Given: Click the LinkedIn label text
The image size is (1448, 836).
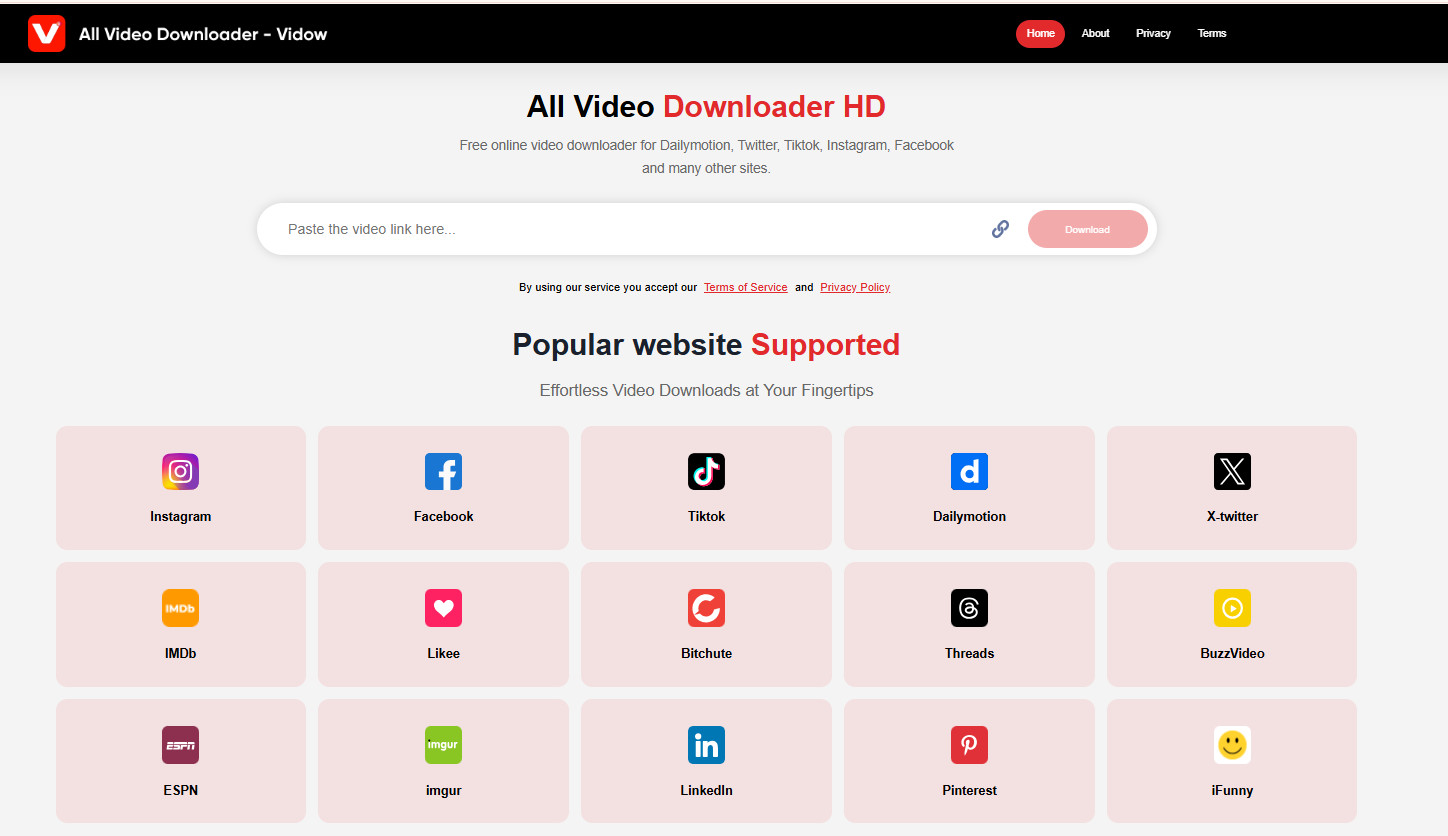Looking at the screenshot, I should tap(706, 790).
